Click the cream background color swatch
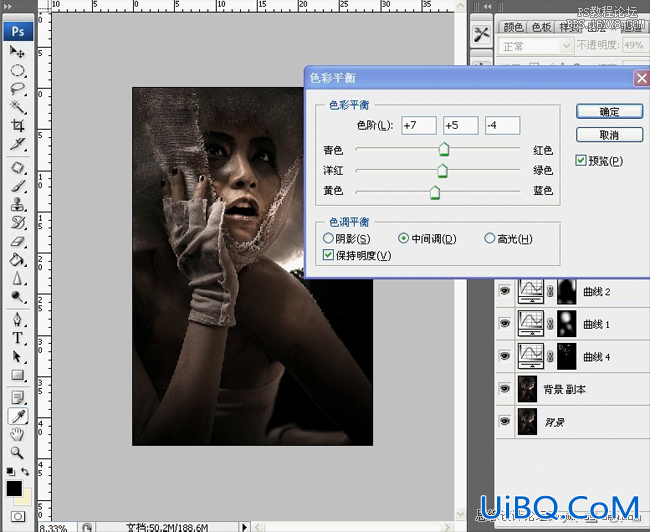 [x=26, y=499]
